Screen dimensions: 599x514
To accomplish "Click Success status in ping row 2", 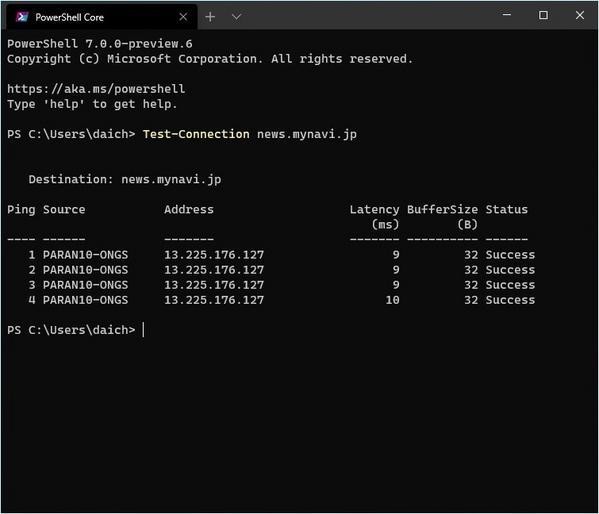I will click(x=510, y=270).
